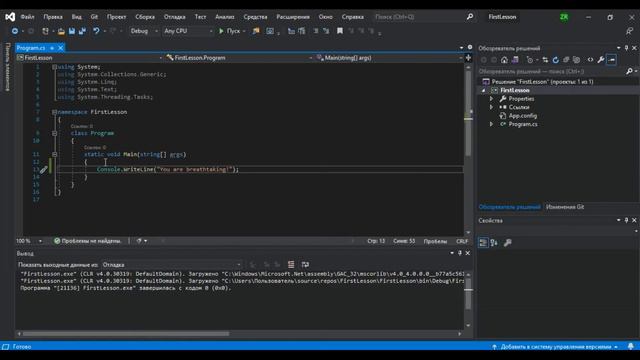The height and width of the screenshot is (360, 640).
Task: Toggle preview selected items in Solution Explorer
Action: 611,60
